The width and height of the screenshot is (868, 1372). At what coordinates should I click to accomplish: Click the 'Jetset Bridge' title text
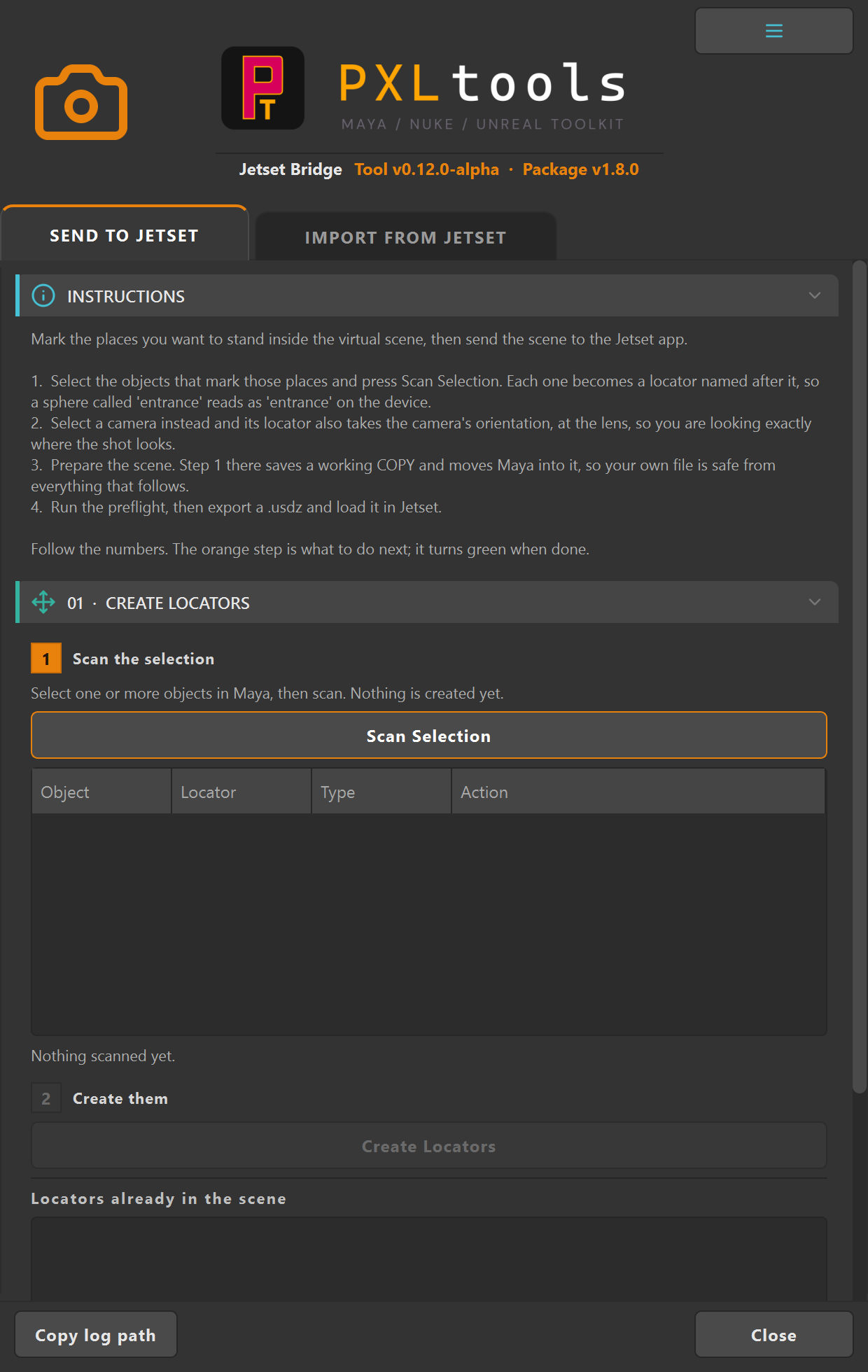(290, 169)
